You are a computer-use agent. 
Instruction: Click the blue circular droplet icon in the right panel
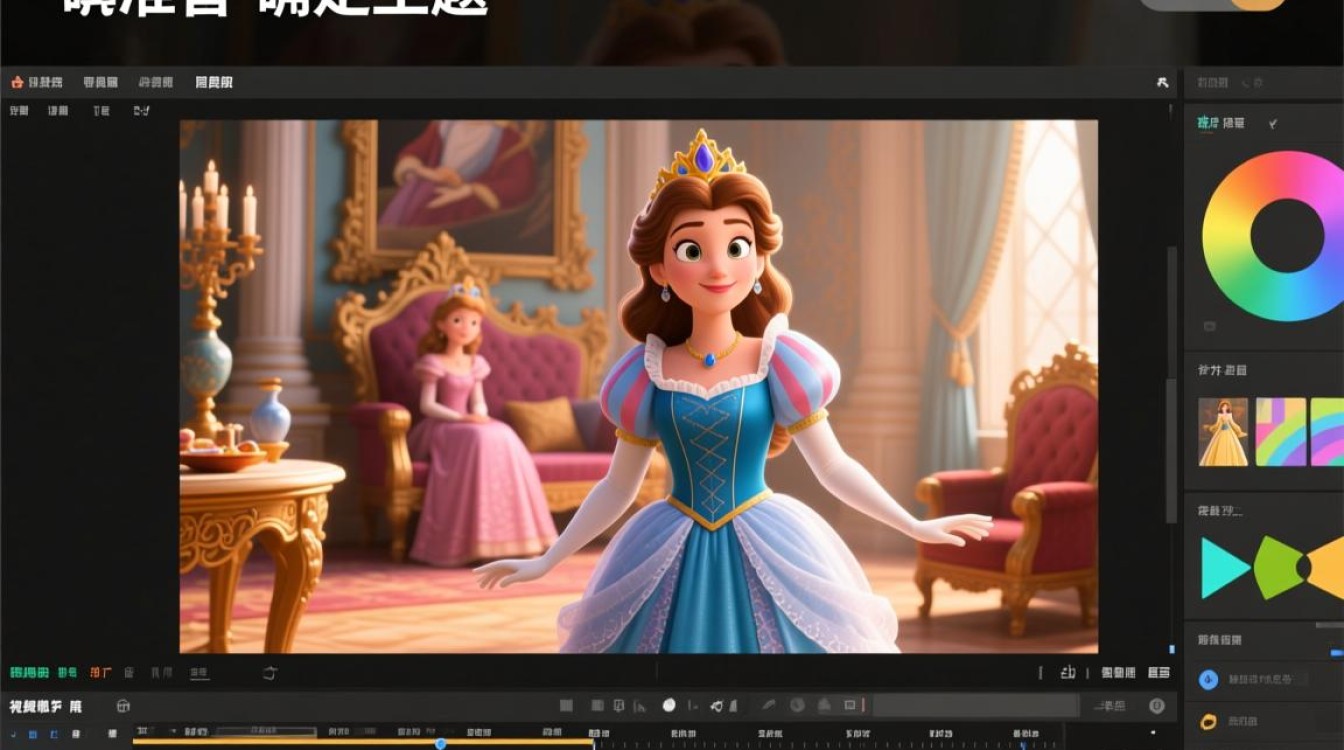[1208, 679]
